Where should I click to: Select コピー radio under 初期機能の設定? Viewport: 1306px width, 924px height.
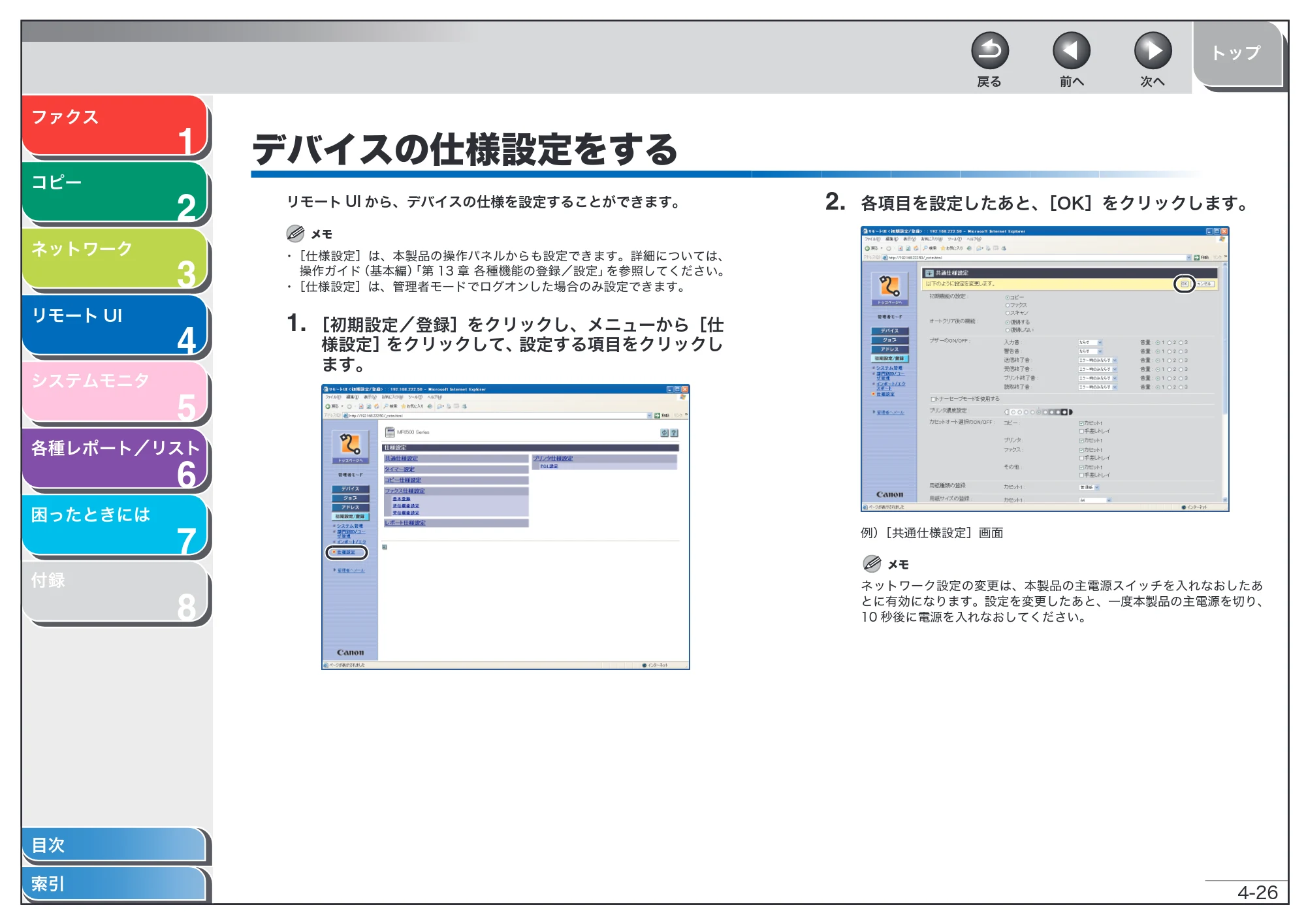click(x=1008, y=298)
